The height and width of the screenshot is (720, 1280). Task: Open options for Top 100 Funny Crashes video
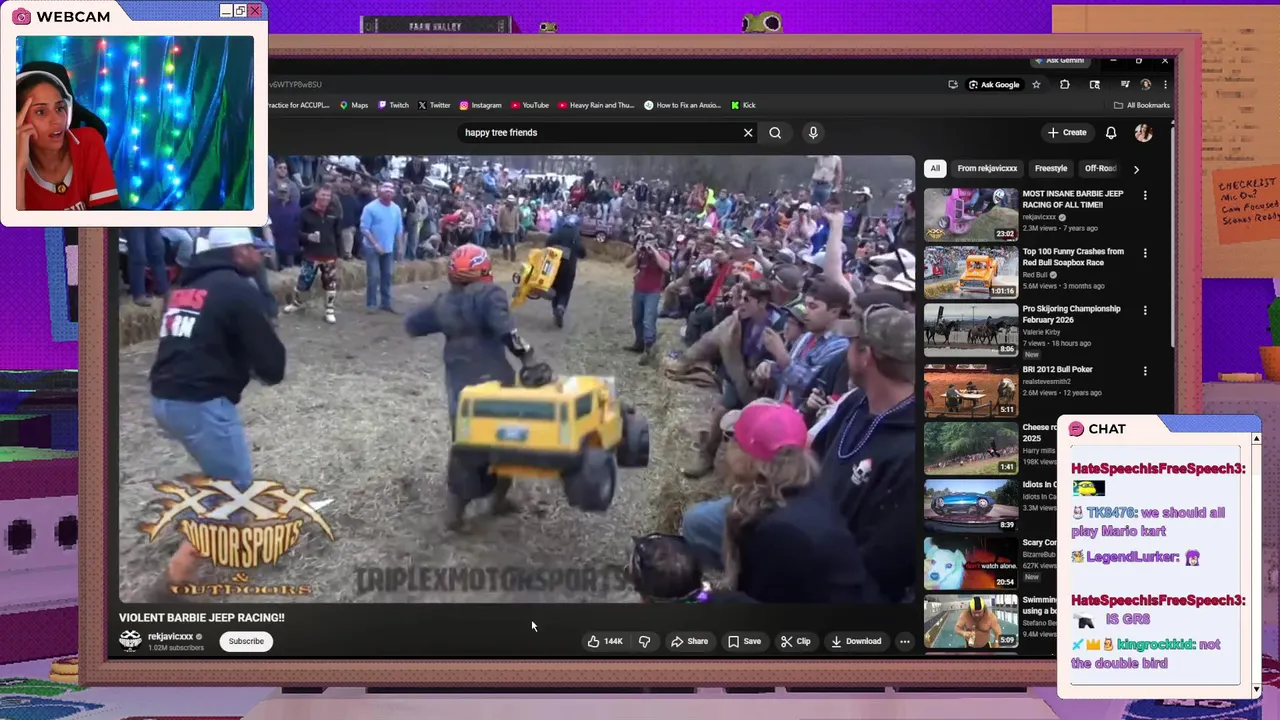coord(1145,253)
